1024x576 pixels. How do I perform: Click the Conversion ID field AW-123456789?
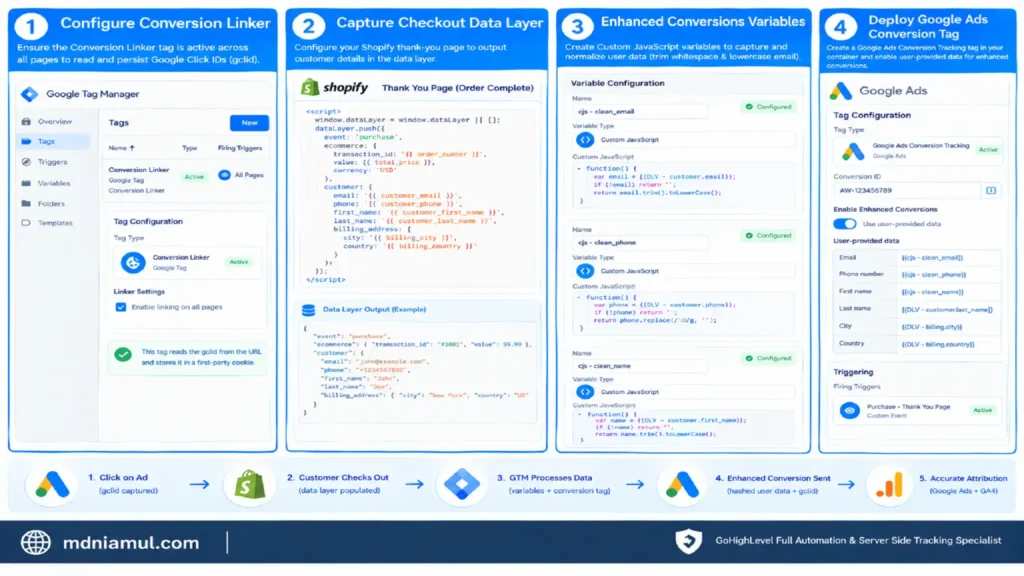(908, 191)
